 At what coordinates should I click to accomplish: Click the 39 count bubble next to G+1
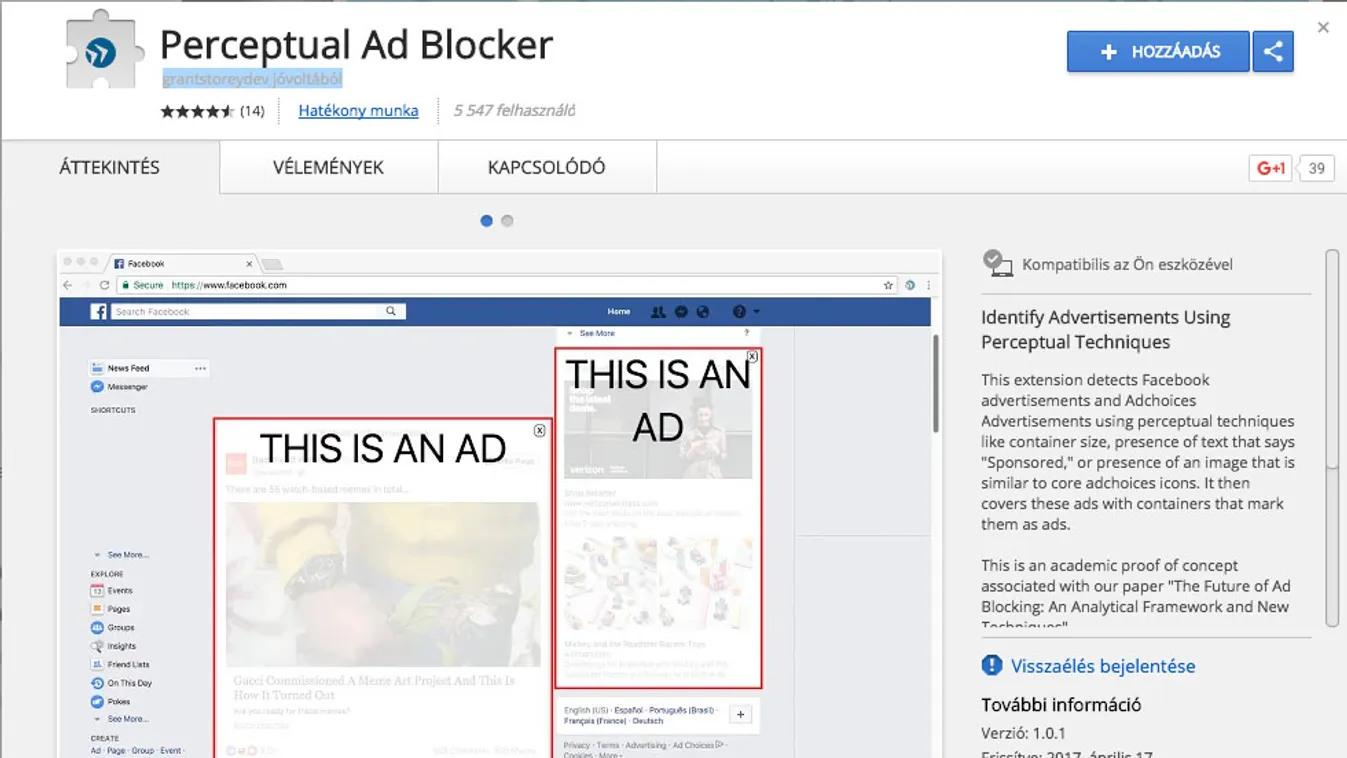coord(1316,168)
